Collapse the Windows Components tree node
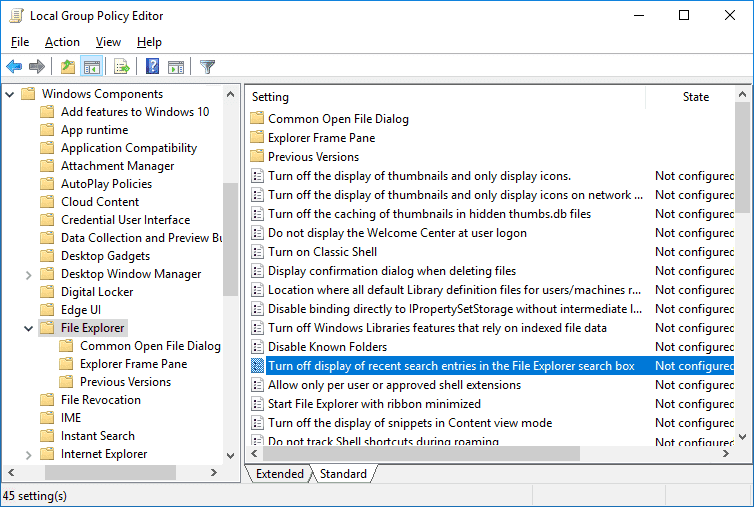The height and width of the screenshot is (507, 754). pyautogui.click(x=10, y=94)
